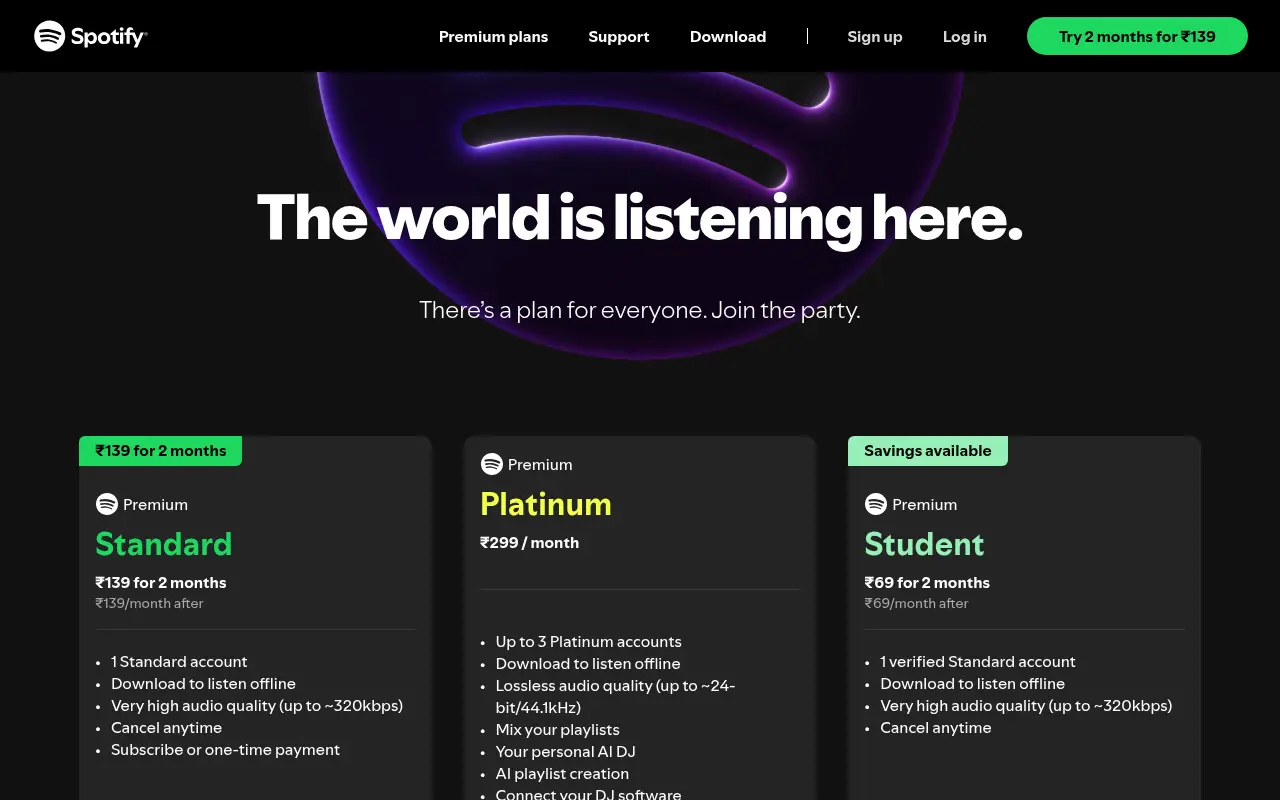
Task: Click '1 verified Standard account' feature
Action: [978, 662]
